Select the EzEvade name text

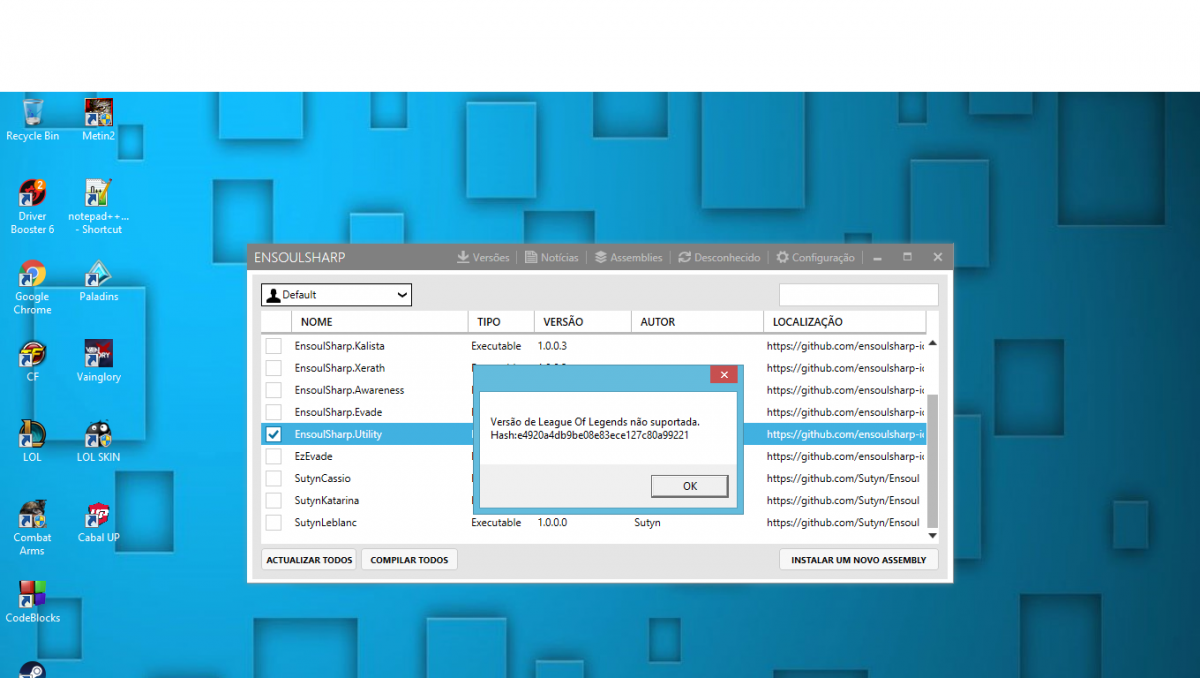313,456
